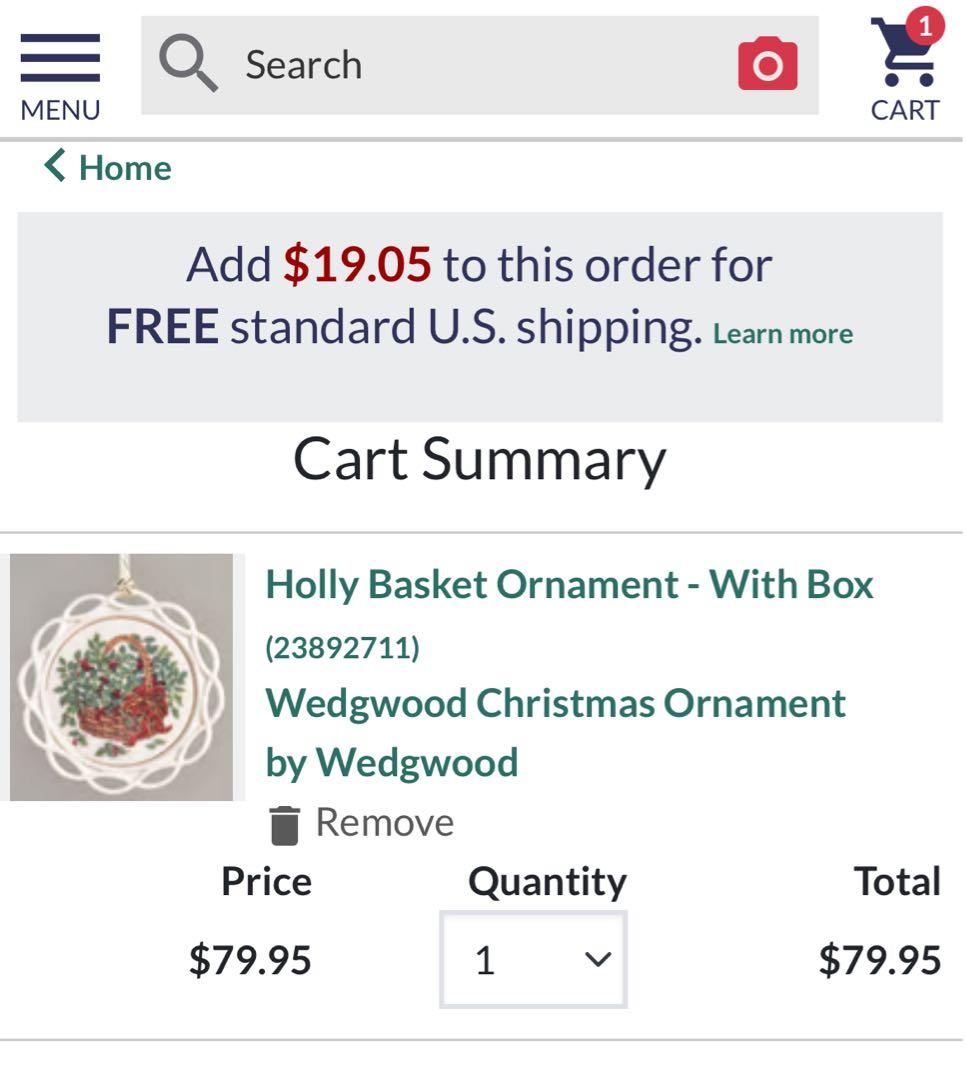Open the Learn more shipping link

click(x=782, y=334)
